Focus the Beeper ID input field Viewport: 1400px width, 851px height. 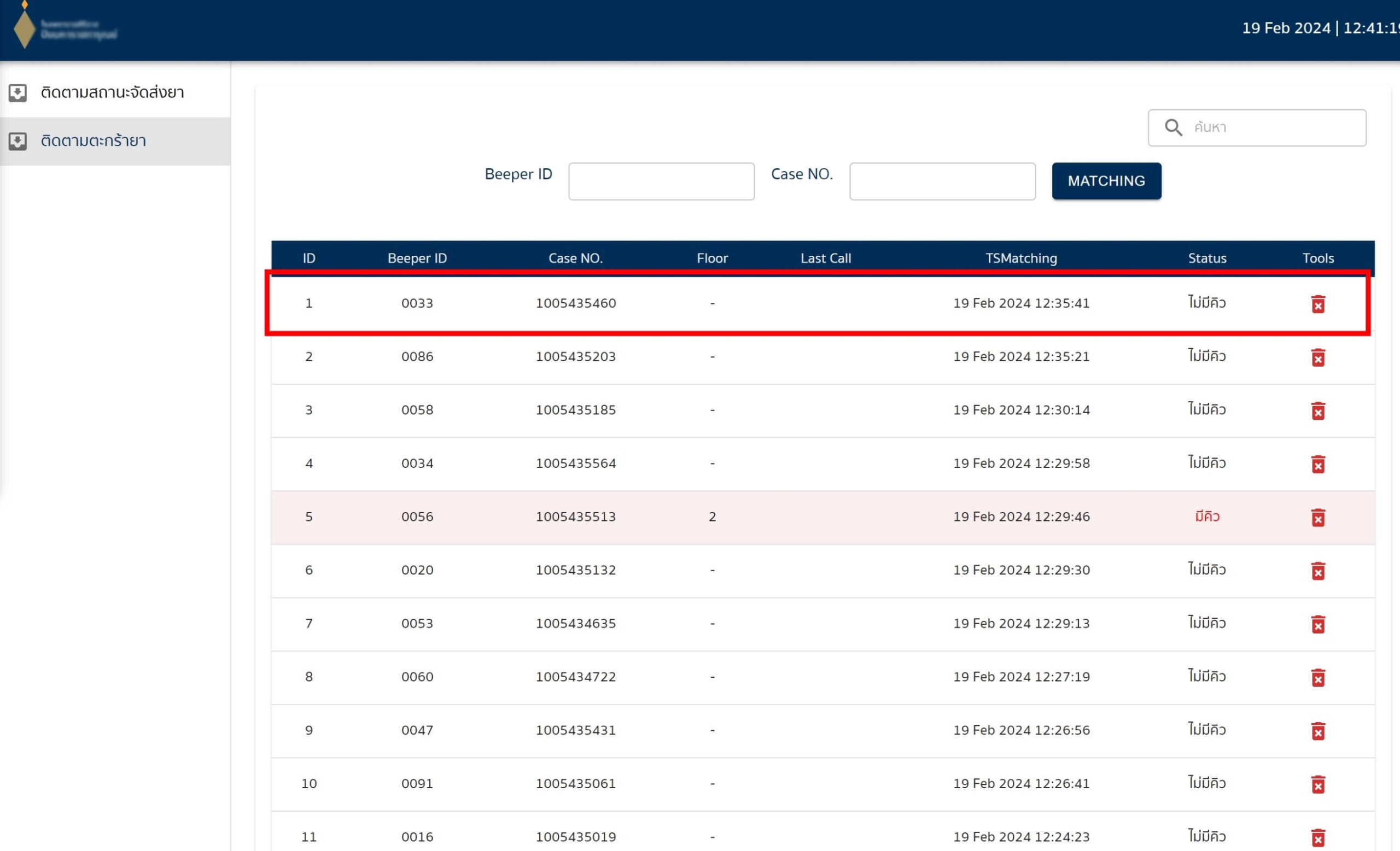click(661, 181)
